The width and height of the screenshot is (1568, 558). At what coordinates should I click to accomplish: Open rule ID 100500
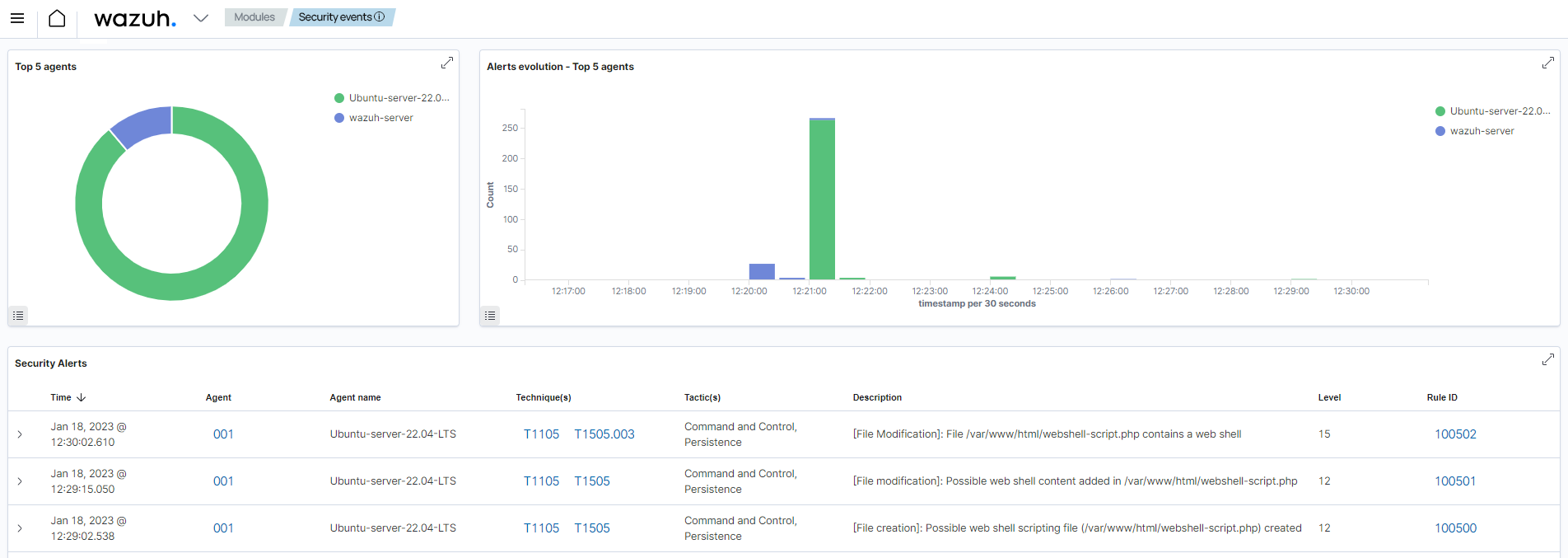1455,528
